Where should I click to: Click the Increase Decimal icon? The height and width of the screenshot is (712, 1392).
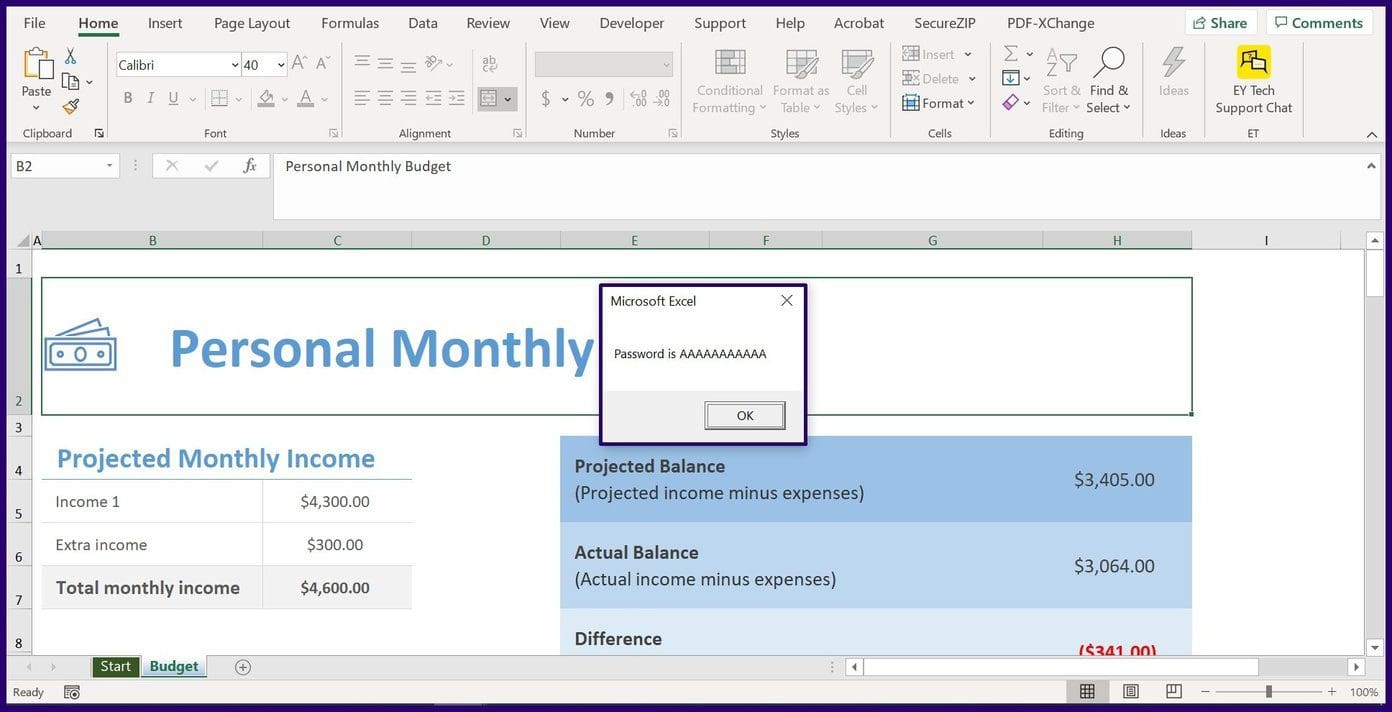tap(639, 98)
